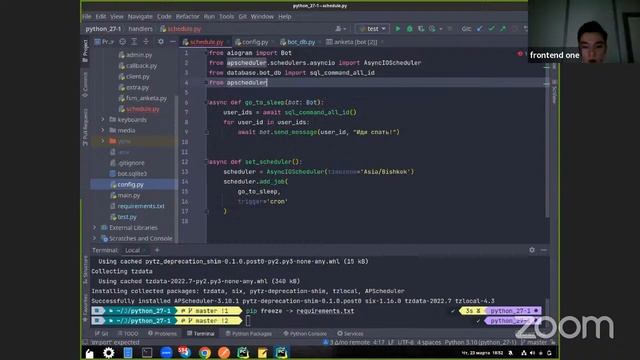Click the Git update project blue arrow
This screenshot has height=360, width=640.
[x=480, y=29]
